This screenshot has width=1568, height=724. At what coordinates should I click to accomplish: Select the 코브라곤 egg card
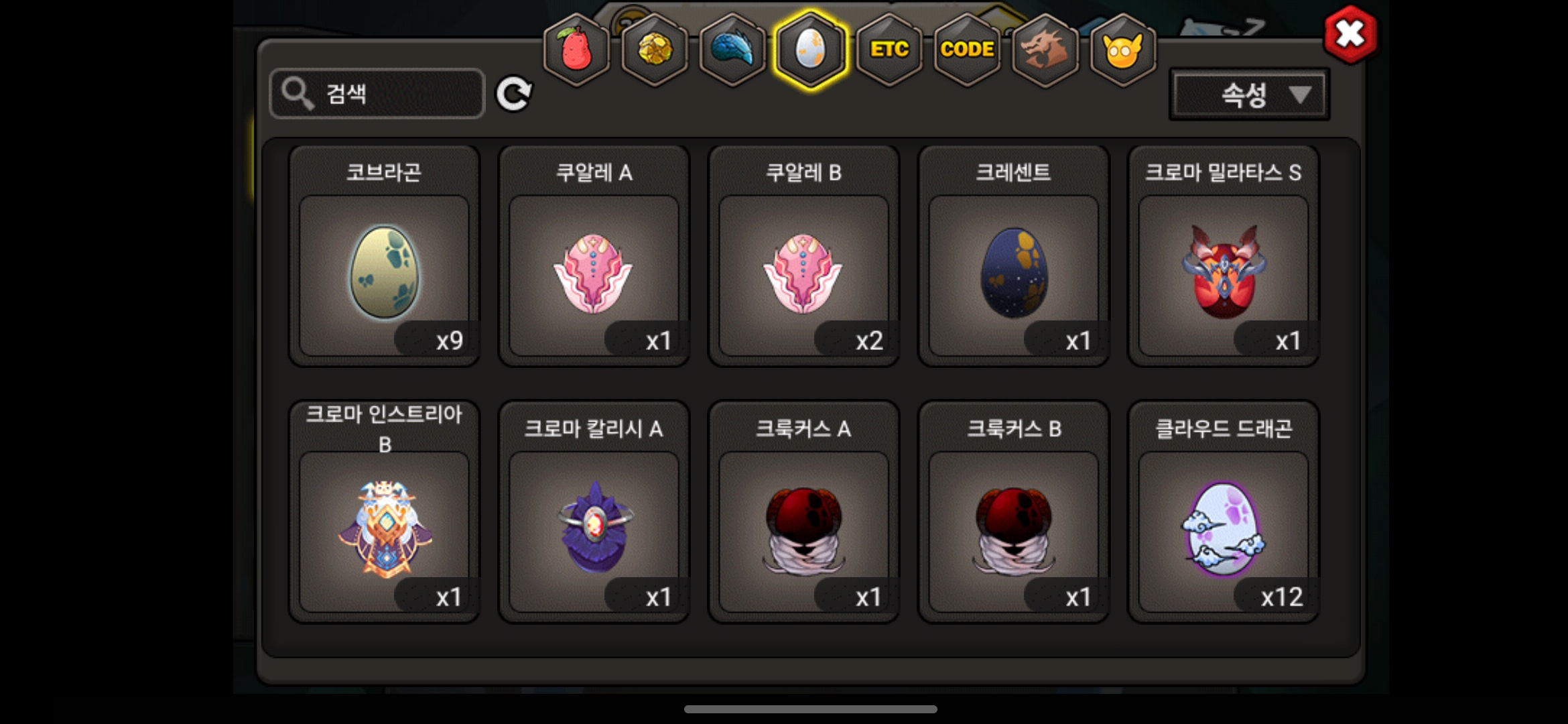(x=384, y=256)
